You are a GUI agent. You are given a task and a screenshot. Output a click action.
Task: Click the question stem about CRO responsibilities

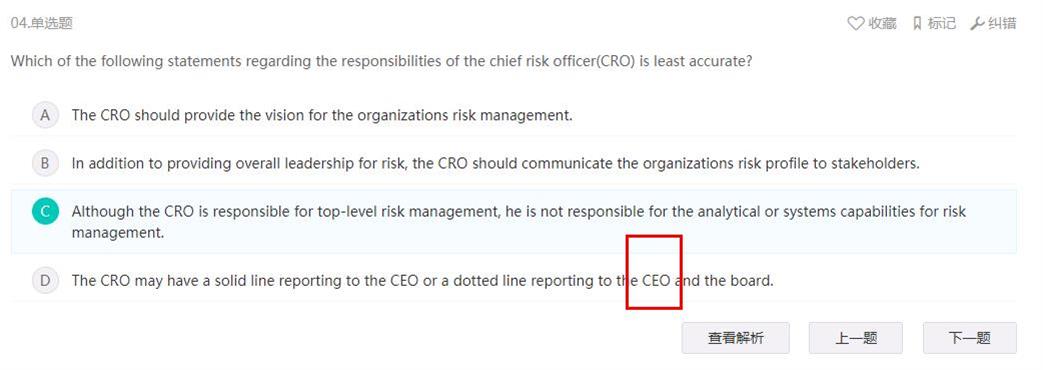381,61
